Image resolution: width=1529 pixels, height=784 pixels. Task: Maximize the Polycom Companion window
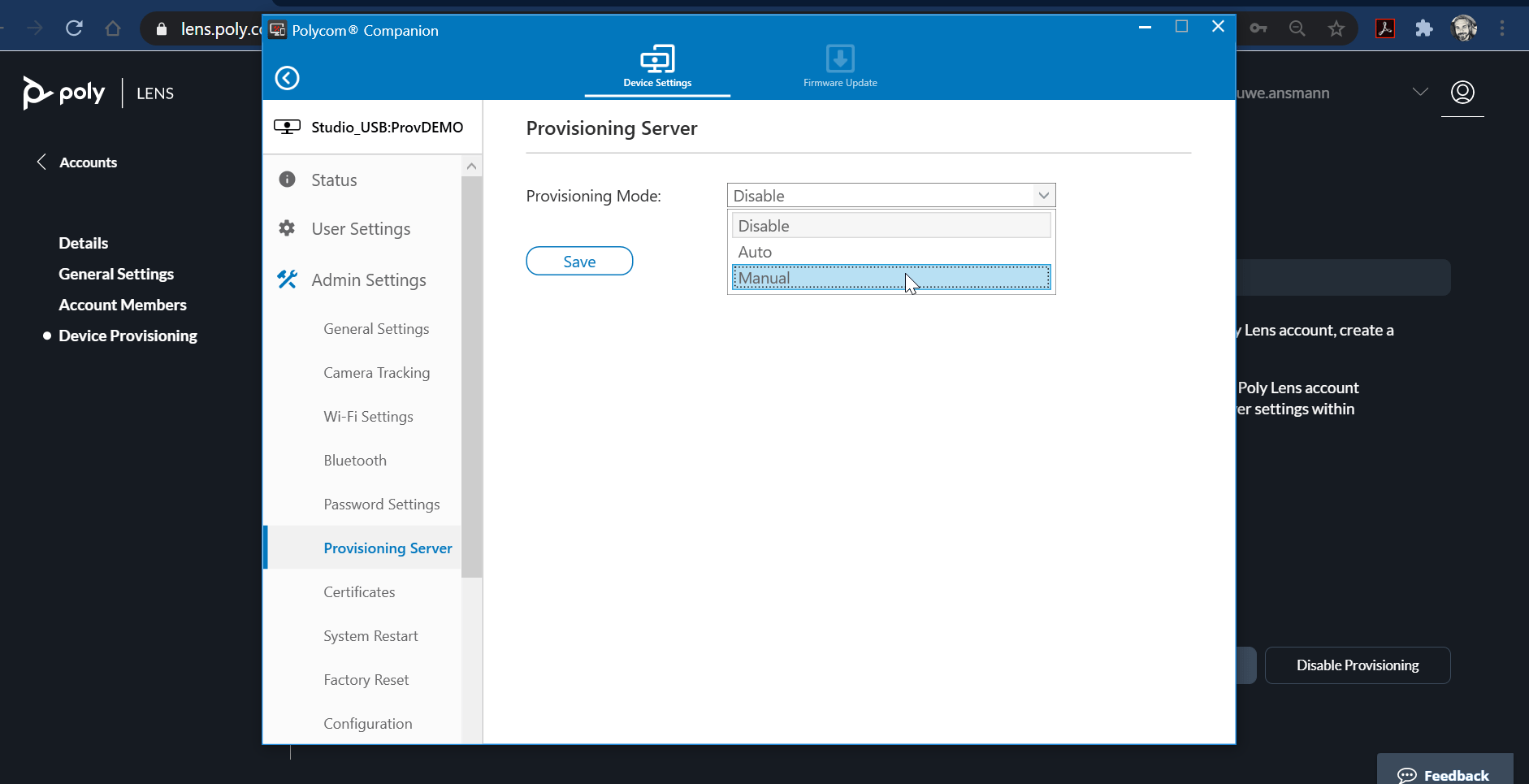[x=1181, y=27]
